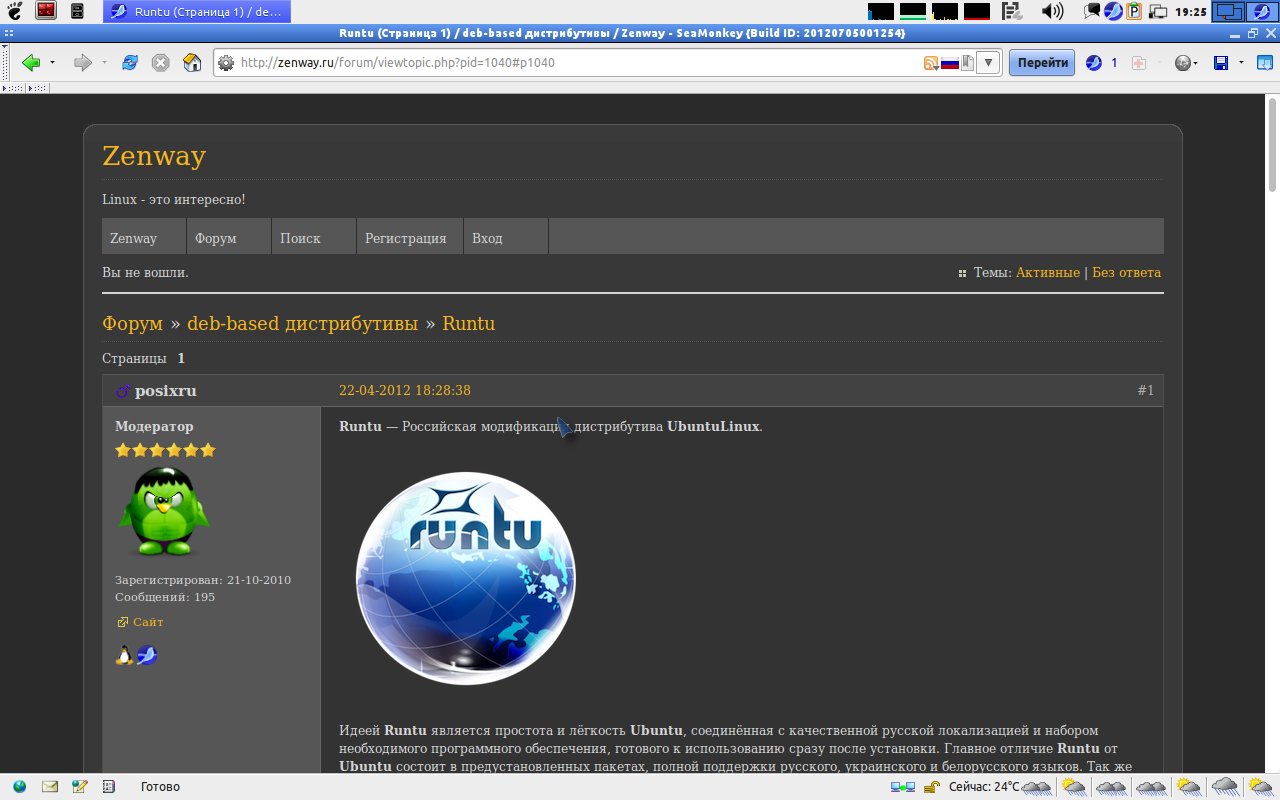Open the grey globe icon in the navigation toolbar

(x=1183, y=63)
